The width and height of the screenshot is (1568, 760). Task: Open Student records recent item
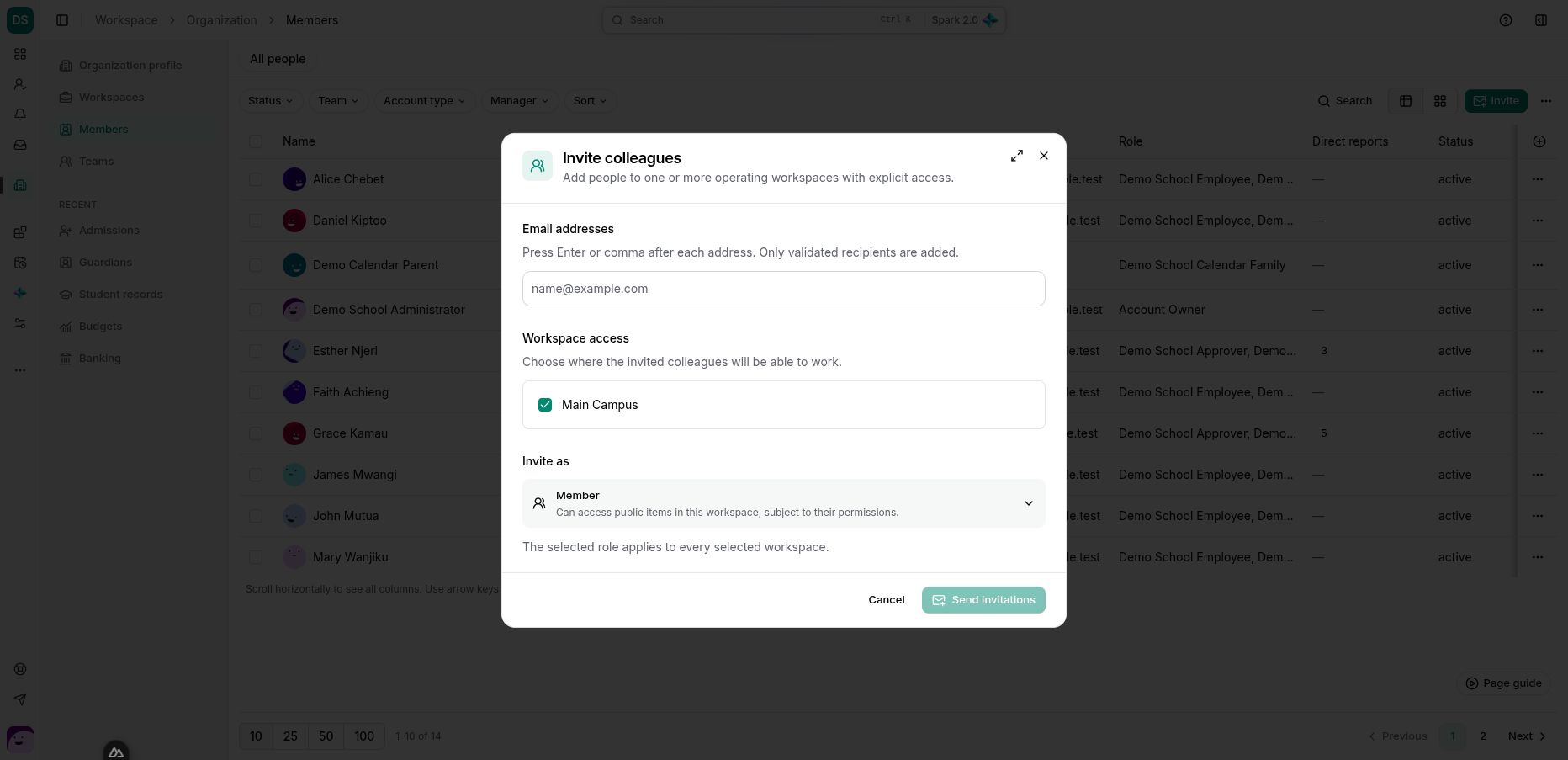[x=120, y=295]
